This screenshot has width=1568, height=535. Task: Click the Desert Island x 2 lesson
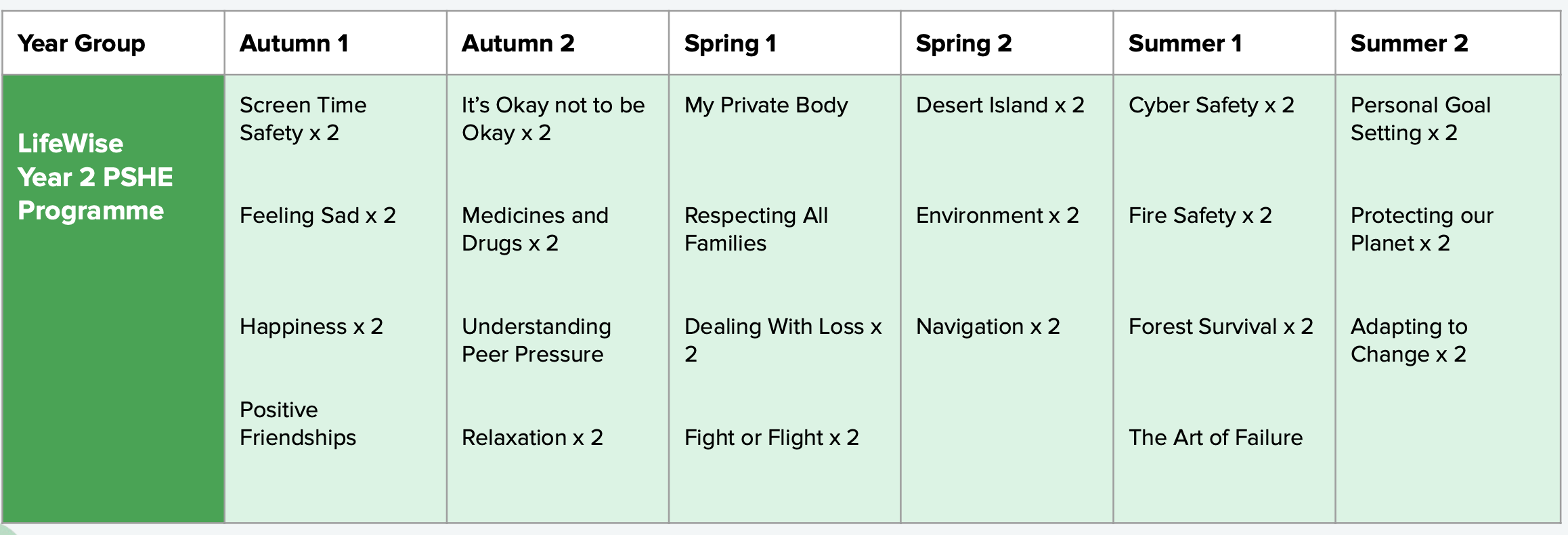pos(1000,105)
